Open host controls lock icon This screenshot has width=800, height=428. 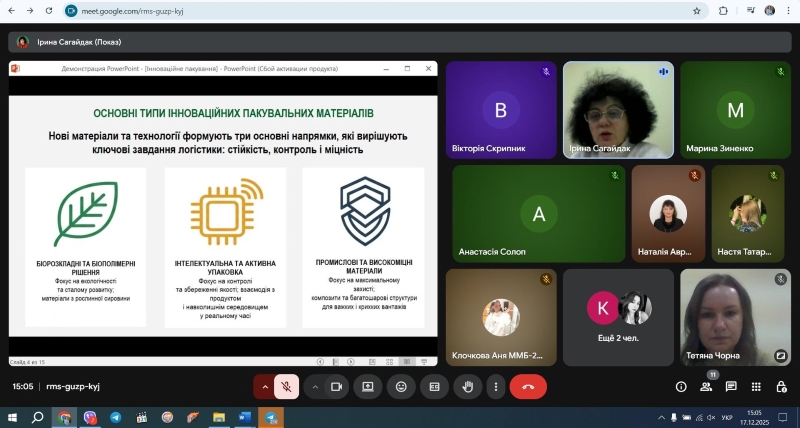(x=781, y=386)
